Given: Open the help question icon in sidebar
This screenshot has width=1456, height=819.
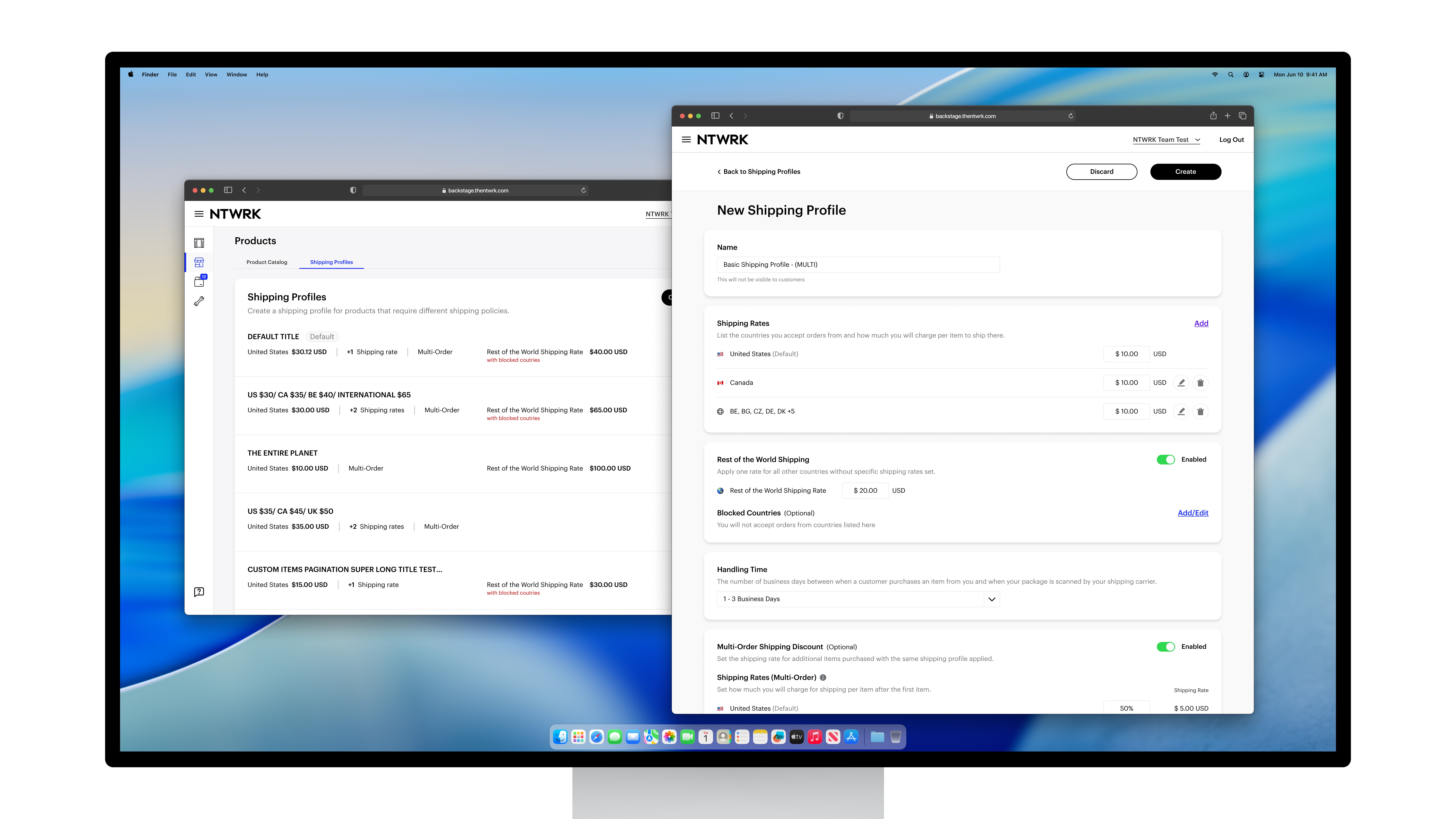Looking at the screenshot, I should (199, 592).
